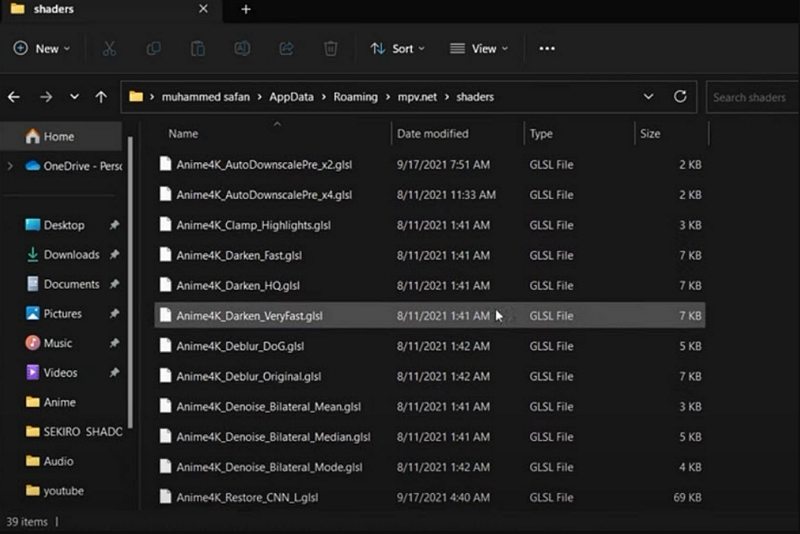
Task: Click the Copy icon in toolbar
Action: coord(154,48)
